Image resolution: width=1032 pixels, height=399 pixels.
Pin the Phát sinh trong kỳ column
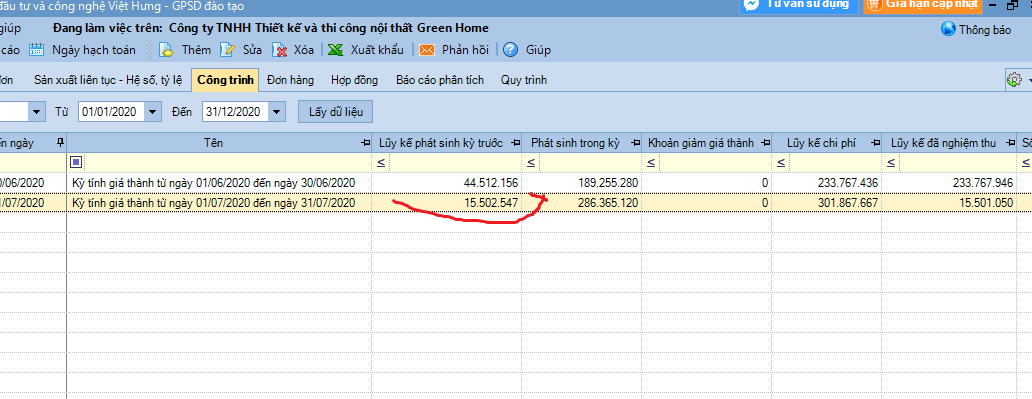635,143
